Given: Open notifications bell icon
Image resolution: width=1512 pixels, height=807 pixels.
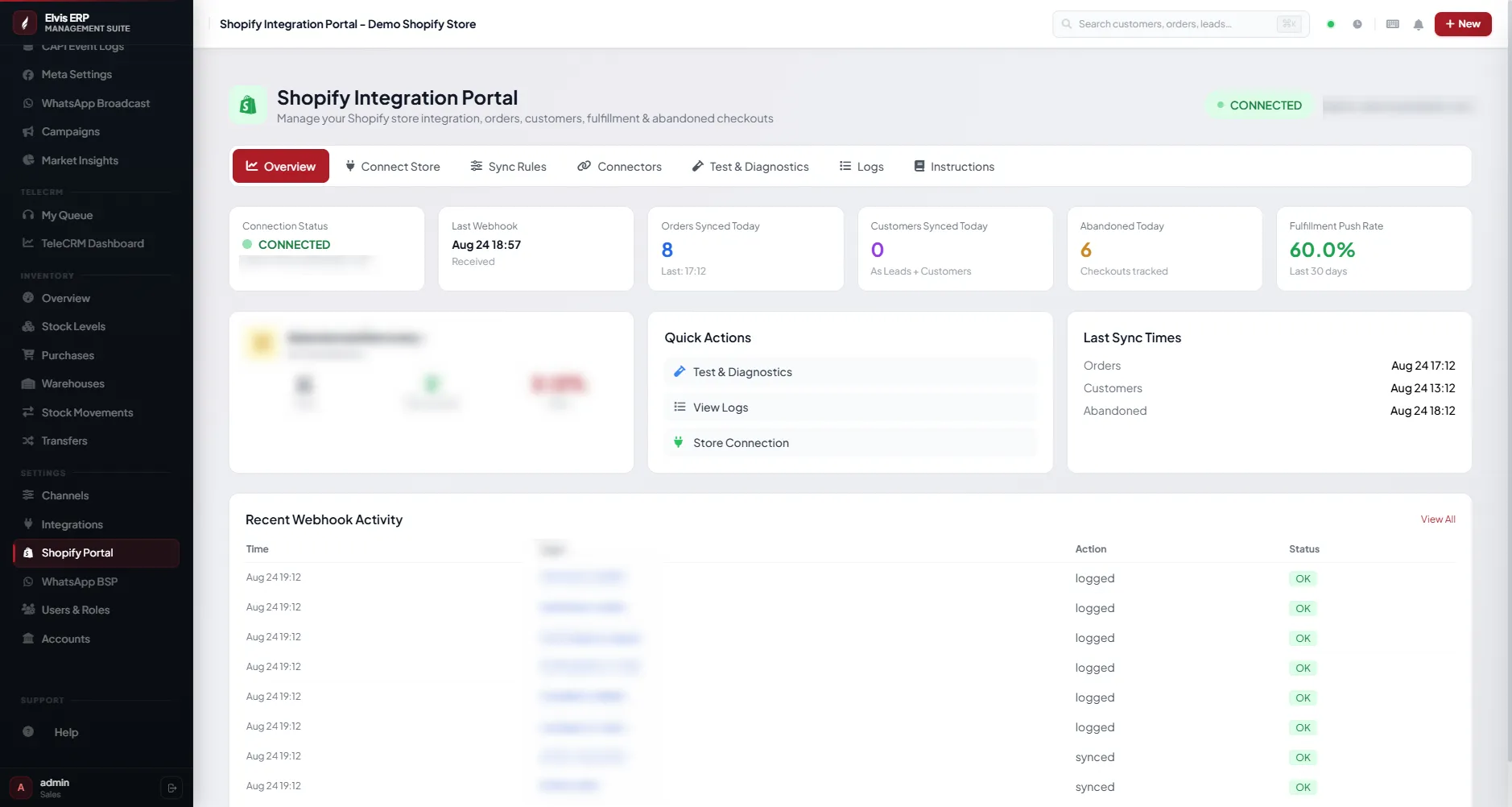Looking at the screenshot, I should (x=1418, y=24).
